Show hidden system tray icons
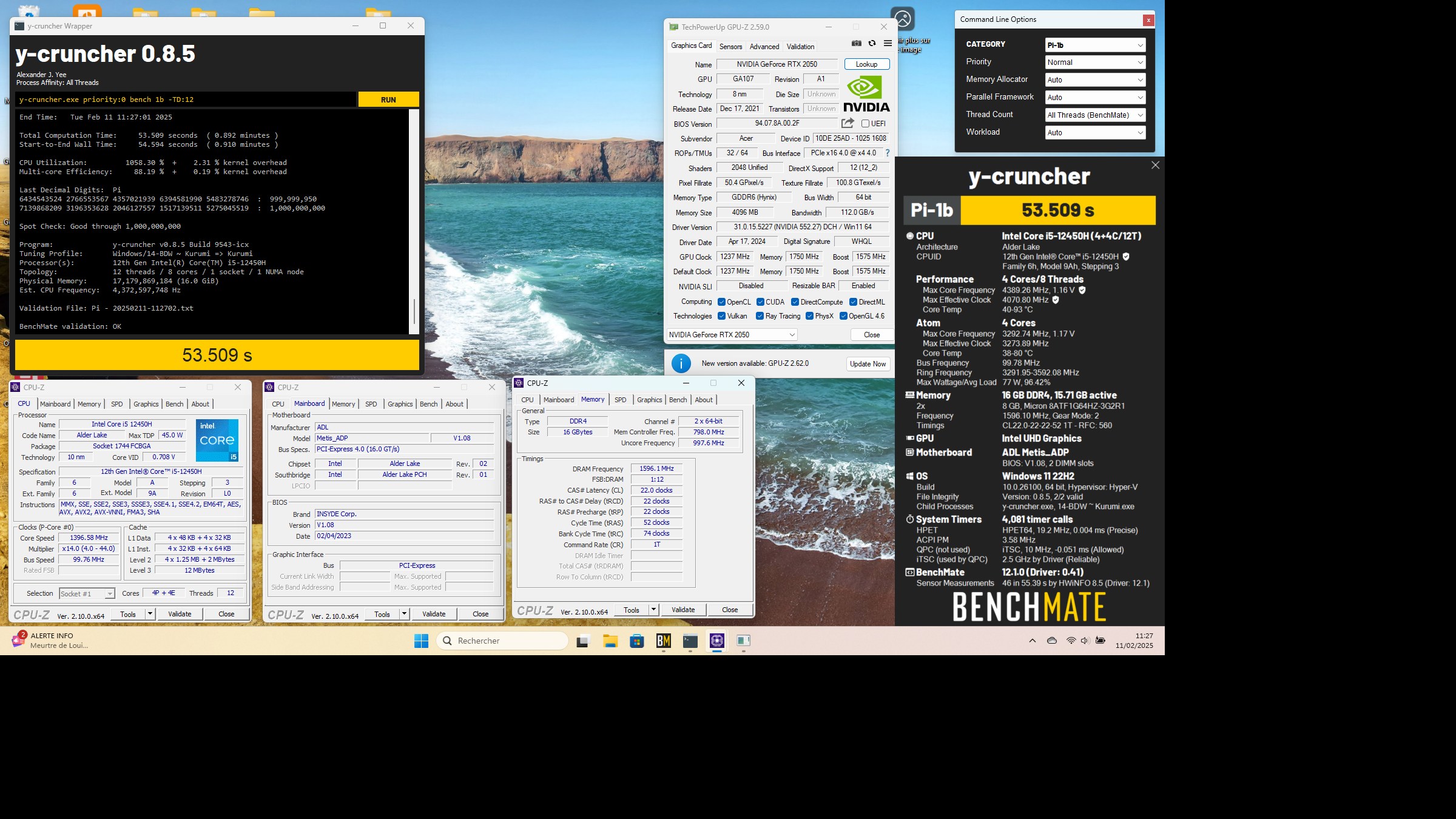1456x819 pixels. (x=1032, y=641)
